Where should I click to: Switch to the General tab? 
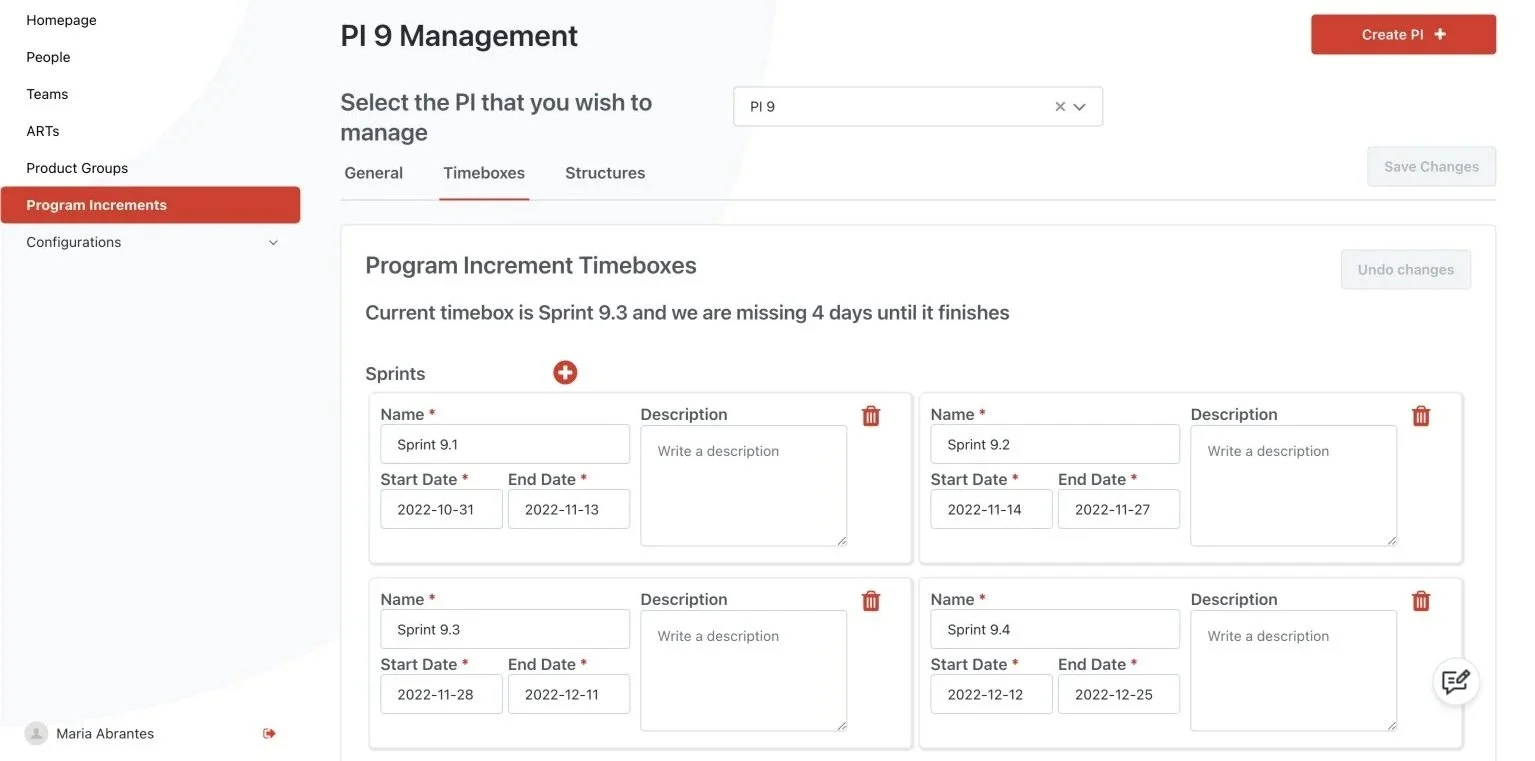click(x=374, y=173)
